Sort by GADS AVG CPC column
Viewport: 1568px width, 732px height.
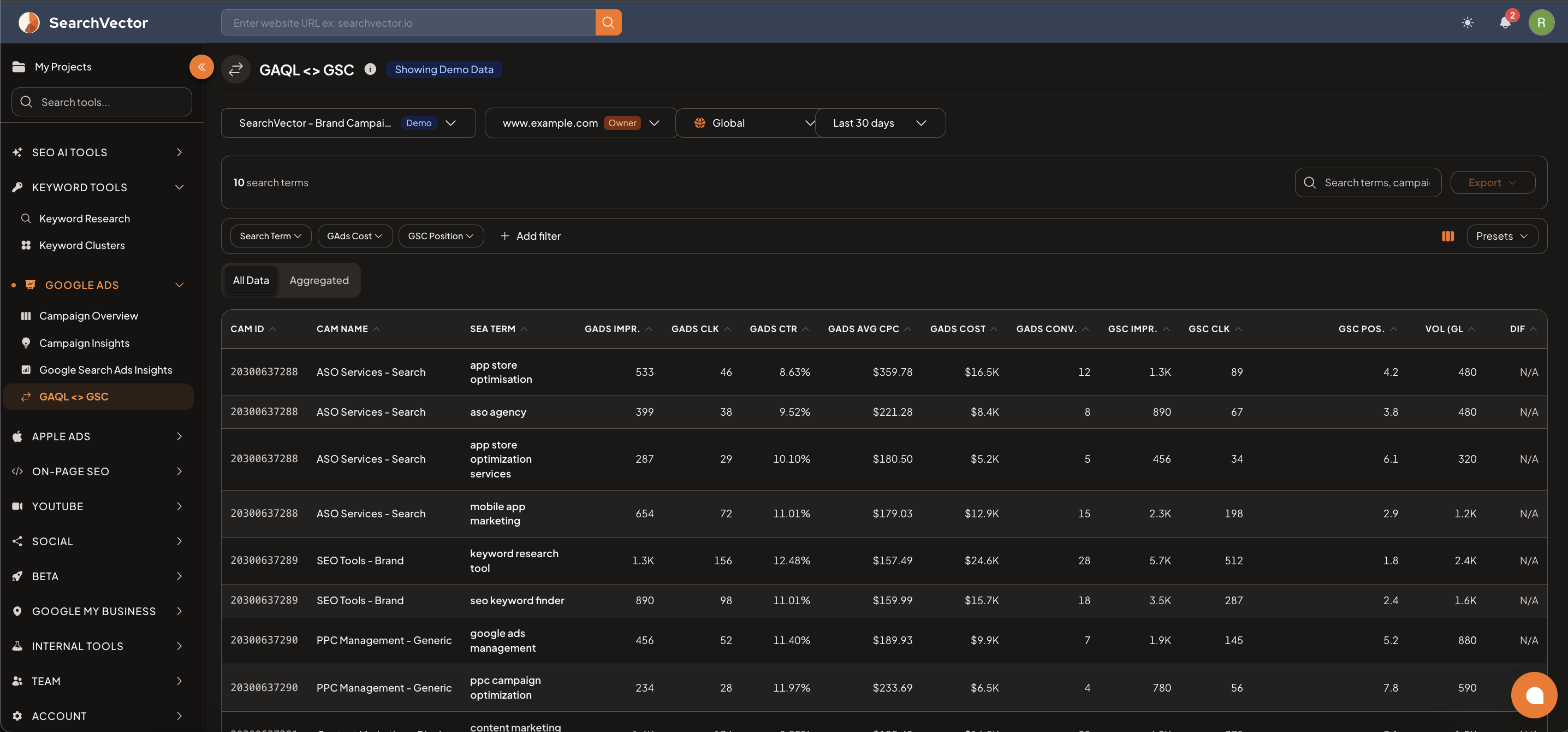click(869, 329)
